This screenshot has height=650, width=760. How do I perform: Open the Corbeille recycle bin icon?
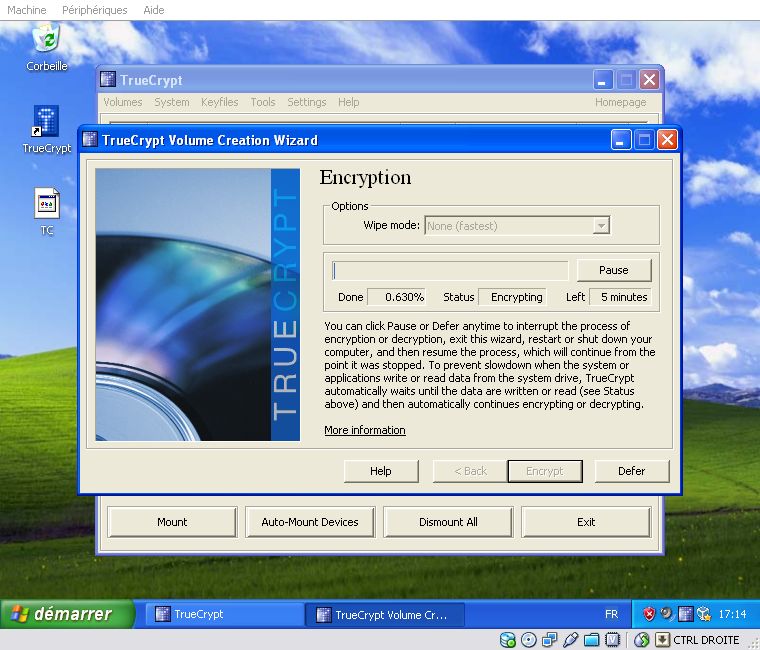[x=47, y=41]
